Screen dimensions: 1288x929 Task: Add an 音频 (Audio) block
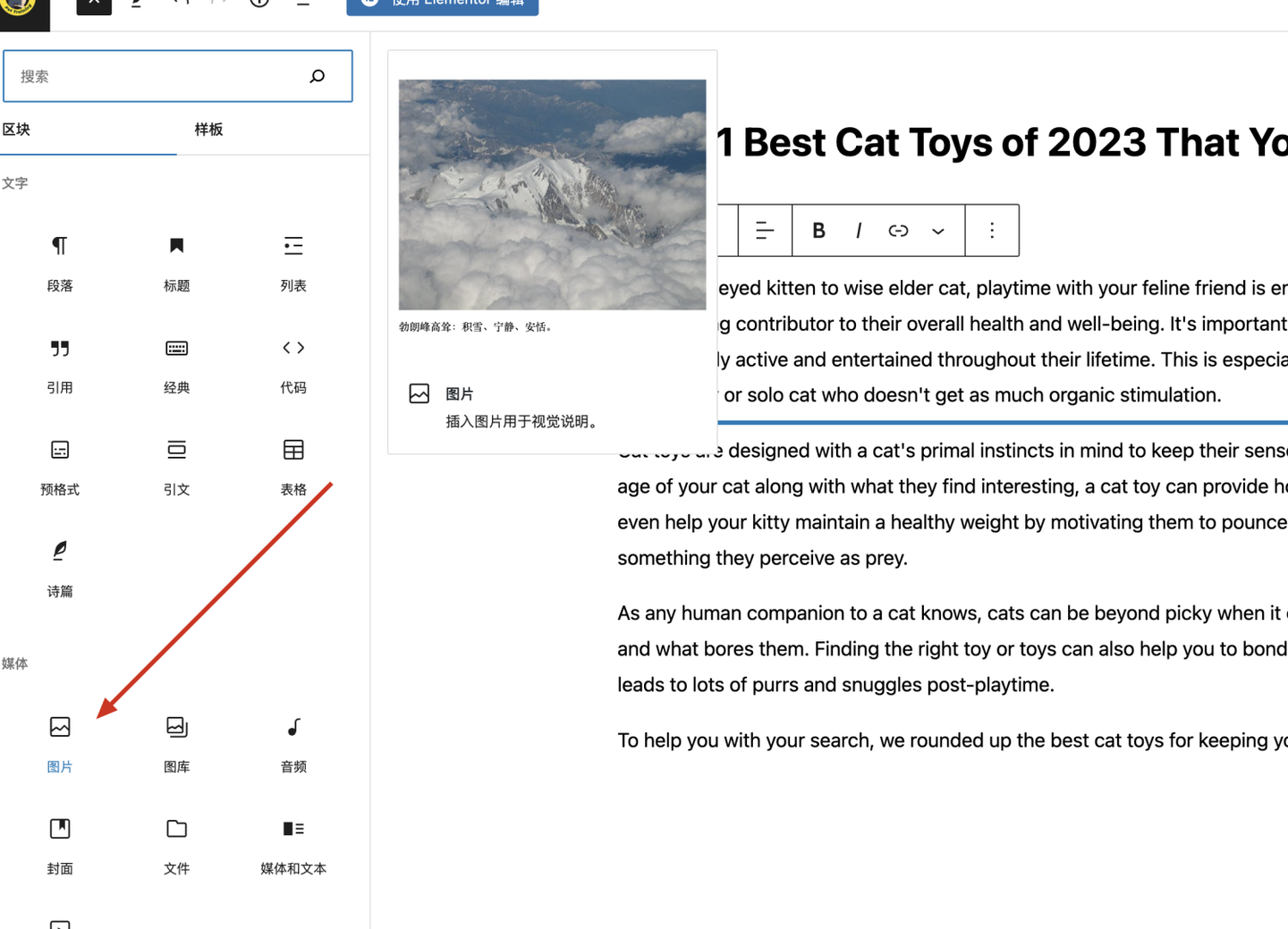293,743
